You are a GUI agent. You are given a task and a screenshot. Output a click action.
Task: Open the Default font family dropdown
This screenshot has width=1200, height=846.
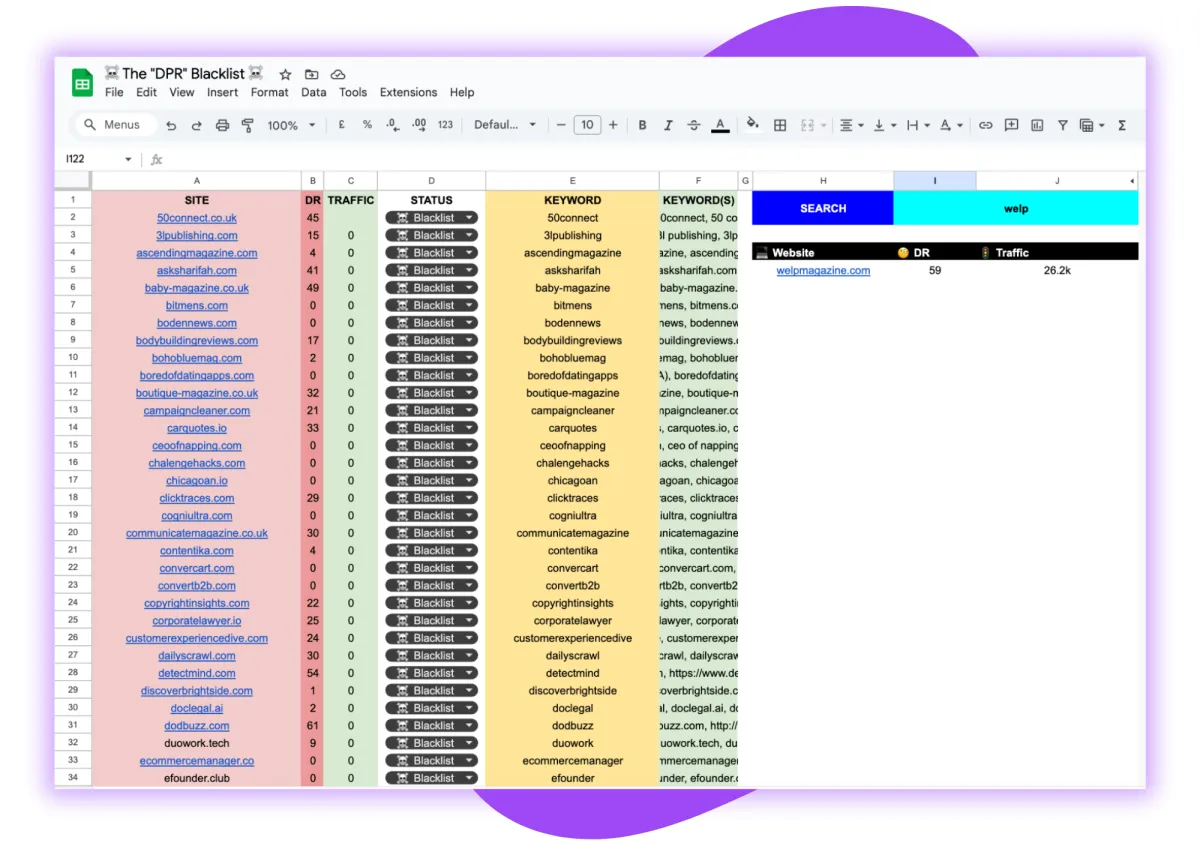(x=505, y=125)
